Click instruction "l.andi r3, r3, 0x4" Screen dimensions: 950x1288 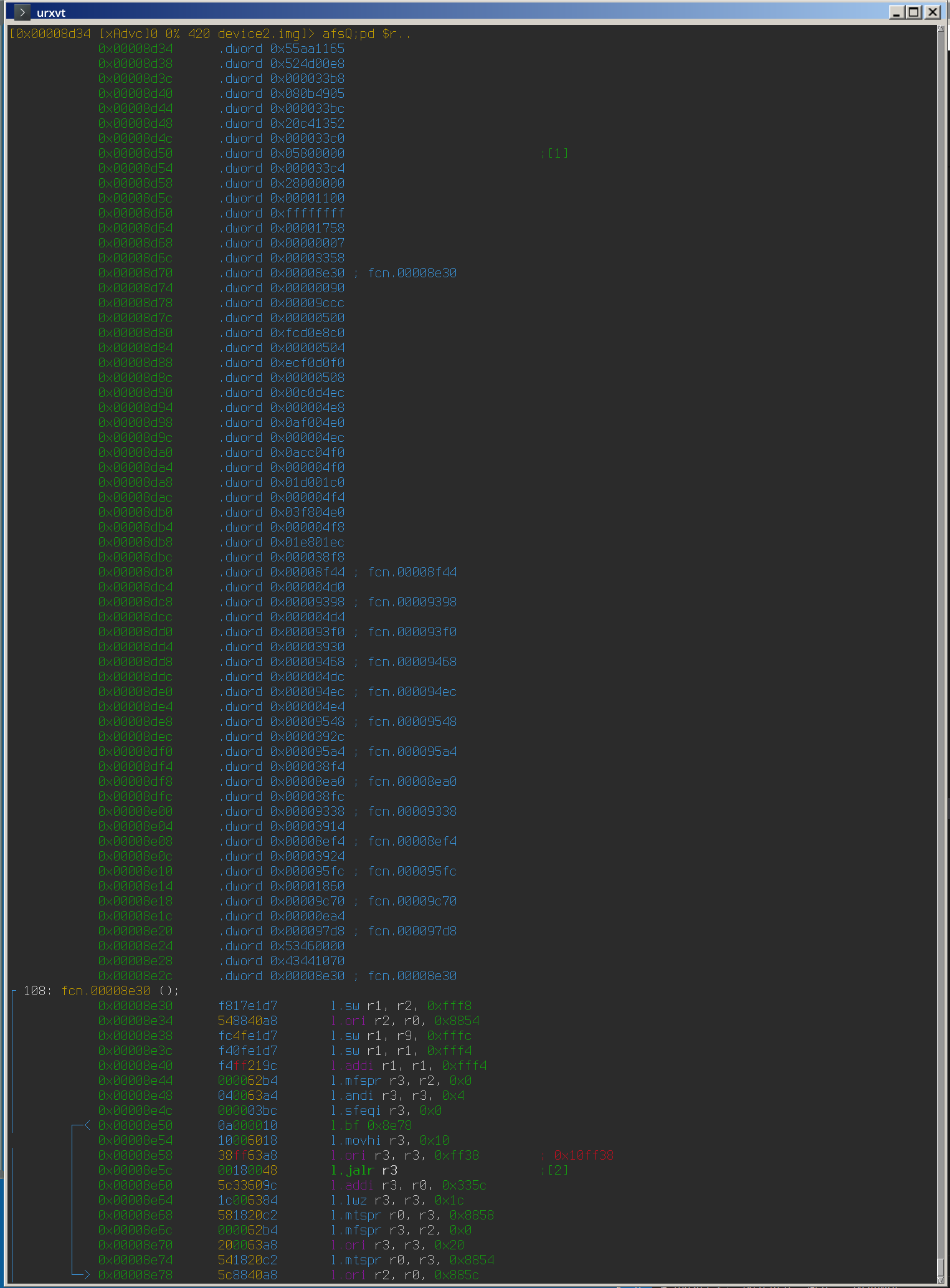(397, 1095)
